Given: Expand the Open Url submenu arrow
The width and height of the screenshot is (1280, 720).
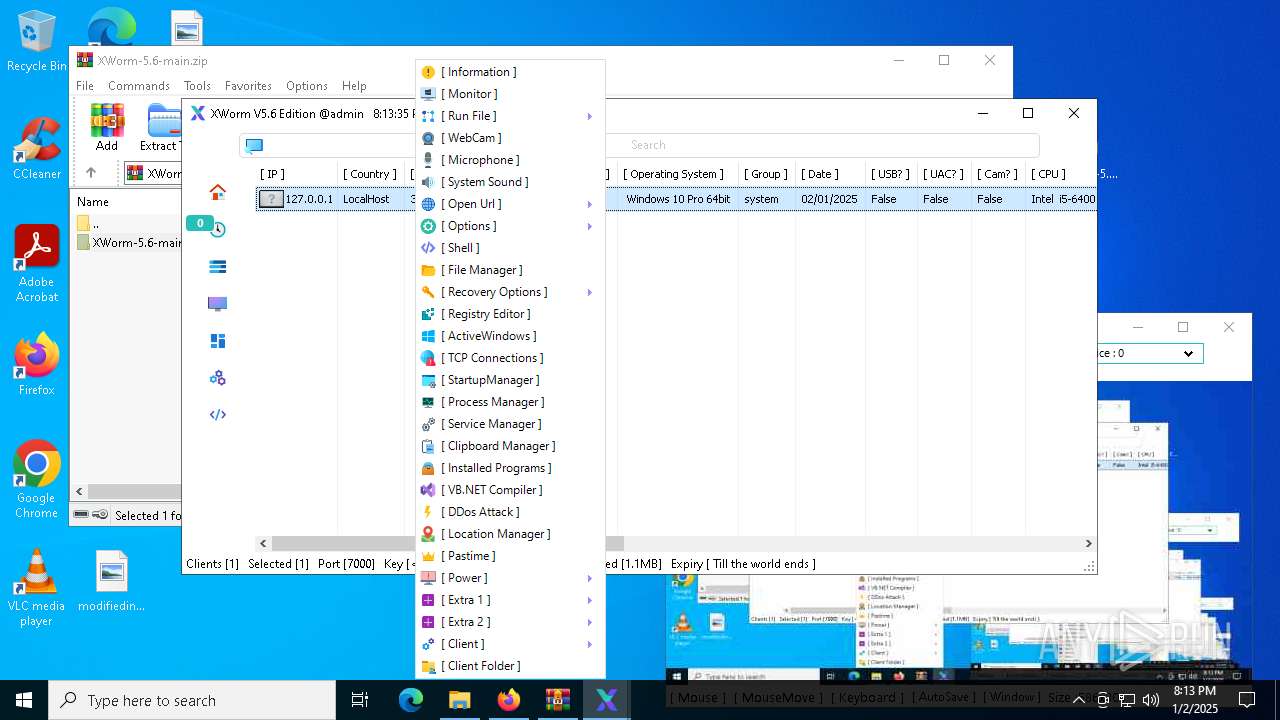Looking at the screenshot, I should point(590,204).
